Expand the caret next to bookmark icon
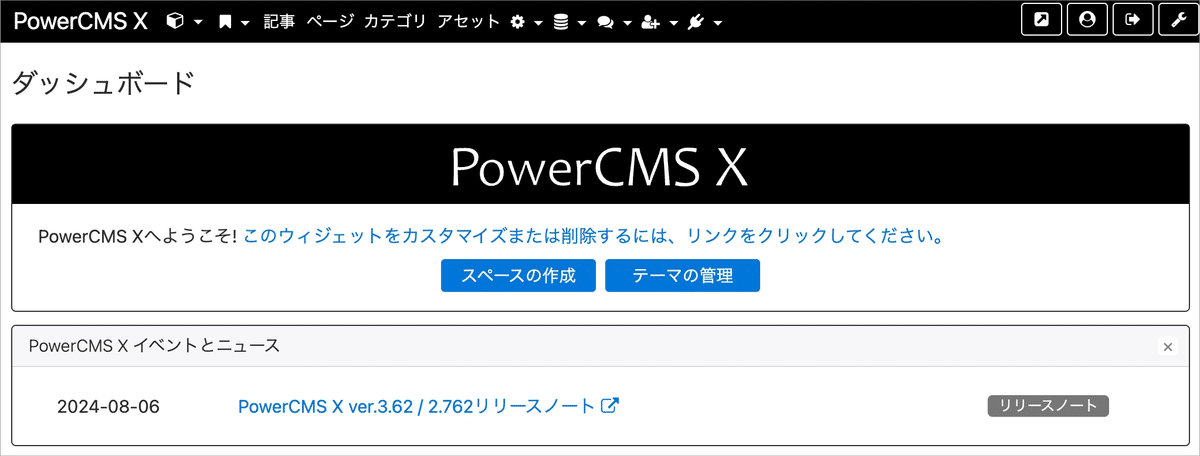Screen dimensions: 1200x456 point(245,22)
